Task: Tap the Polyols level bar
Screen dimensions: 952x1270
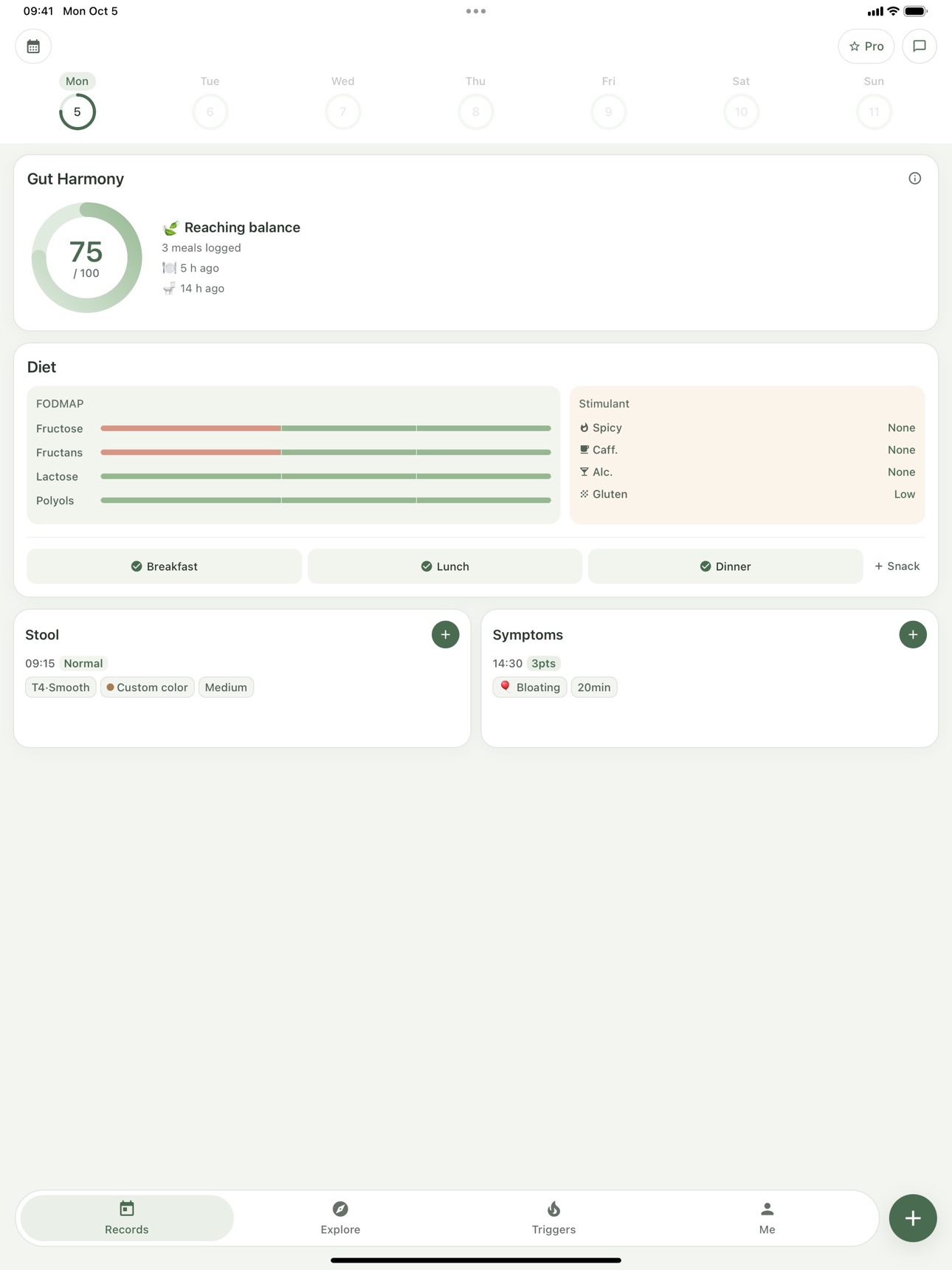Action: coord(325,501)
